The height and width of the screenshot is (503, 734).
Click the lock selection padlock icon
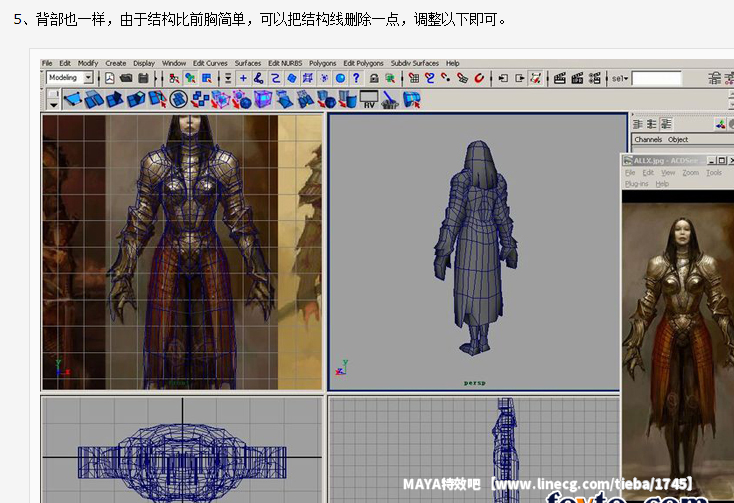coord(374,78)
